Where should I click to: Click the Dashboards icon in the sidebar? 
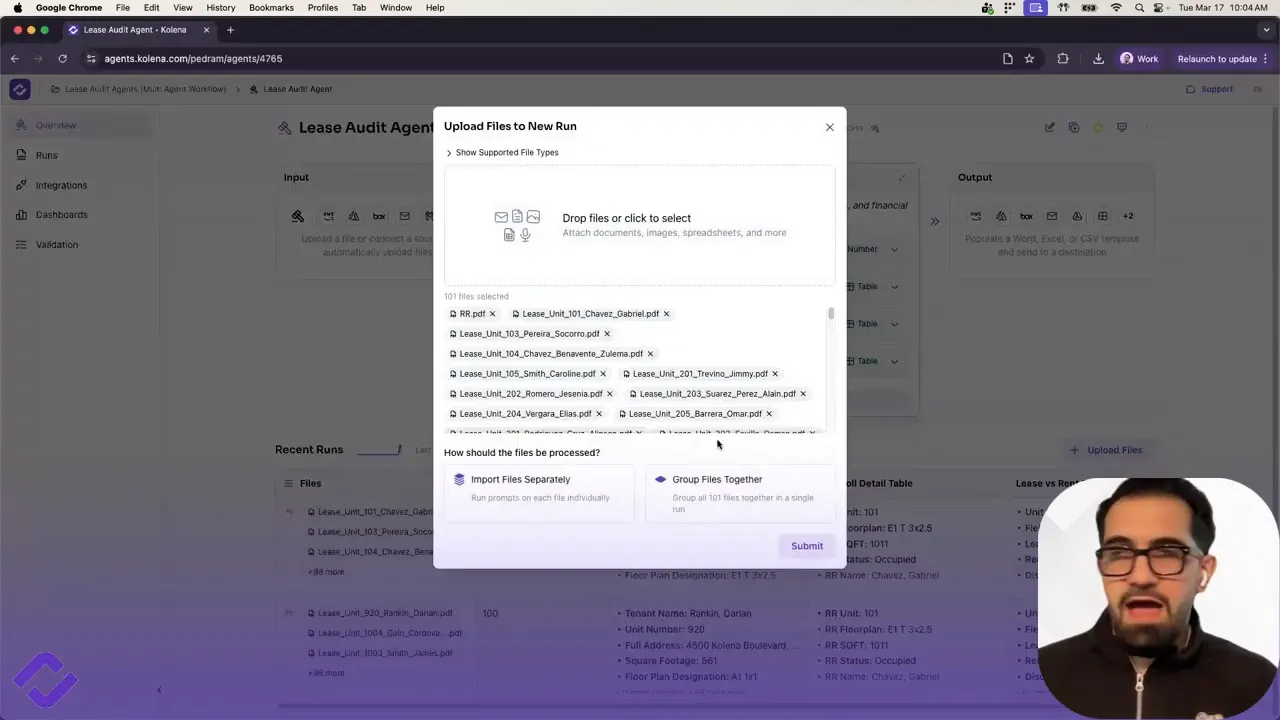(61, 214)
